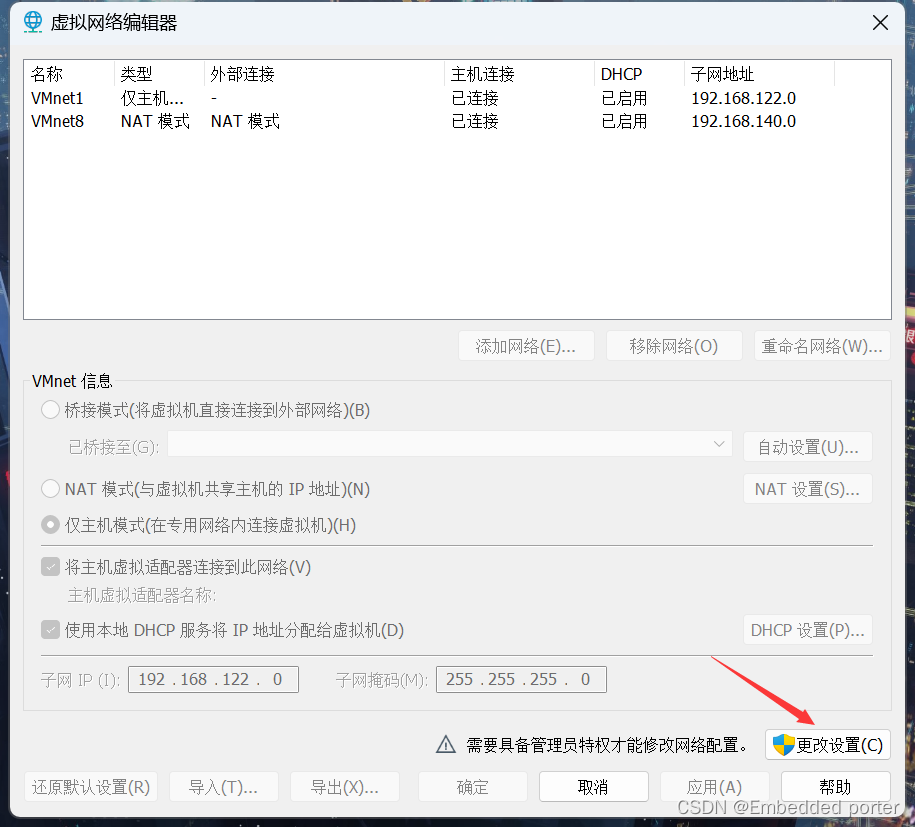Screen dimensions: 915x827
Task: Click the globe icon in title bar
Action: [33, 22]
